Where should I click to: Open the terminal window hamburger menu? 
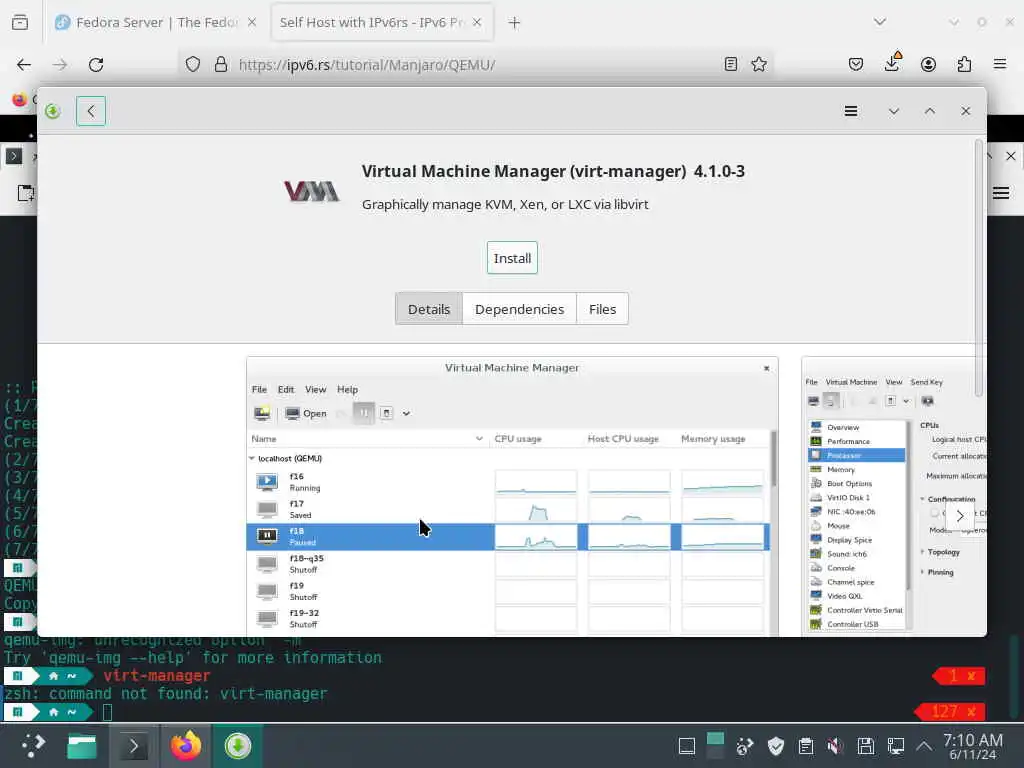(x=1001, y=193)
